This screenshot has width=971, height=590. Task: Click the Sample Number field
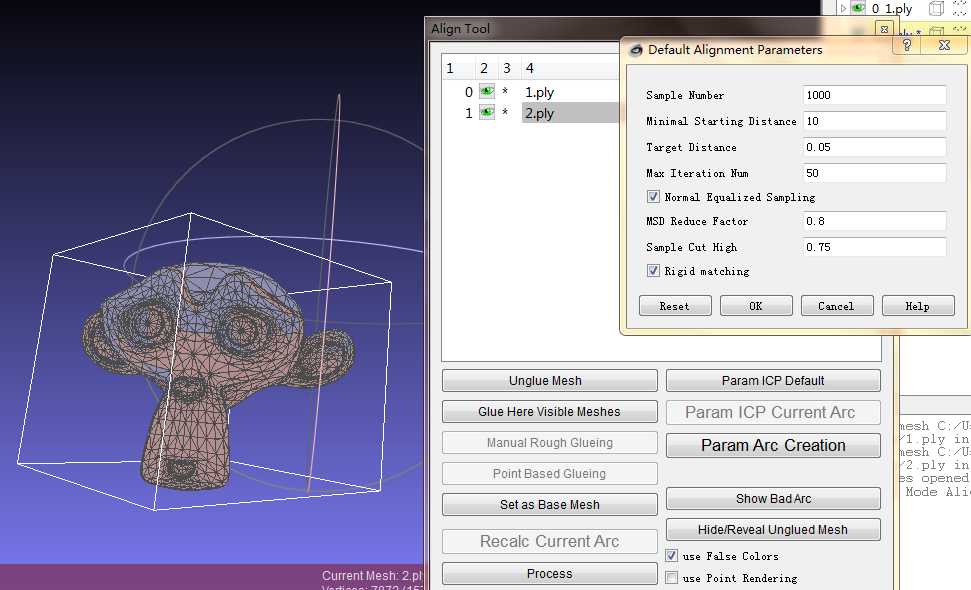pos(874,95)
